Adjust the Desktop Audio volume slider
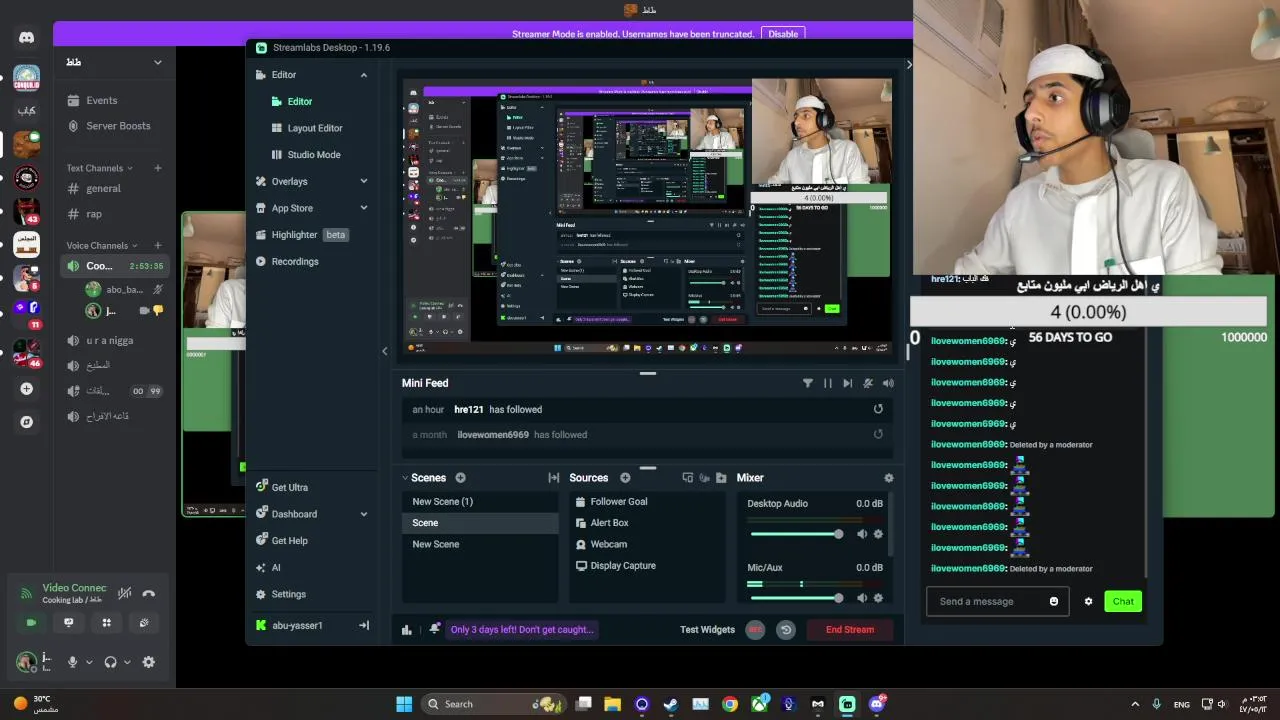 797,534
